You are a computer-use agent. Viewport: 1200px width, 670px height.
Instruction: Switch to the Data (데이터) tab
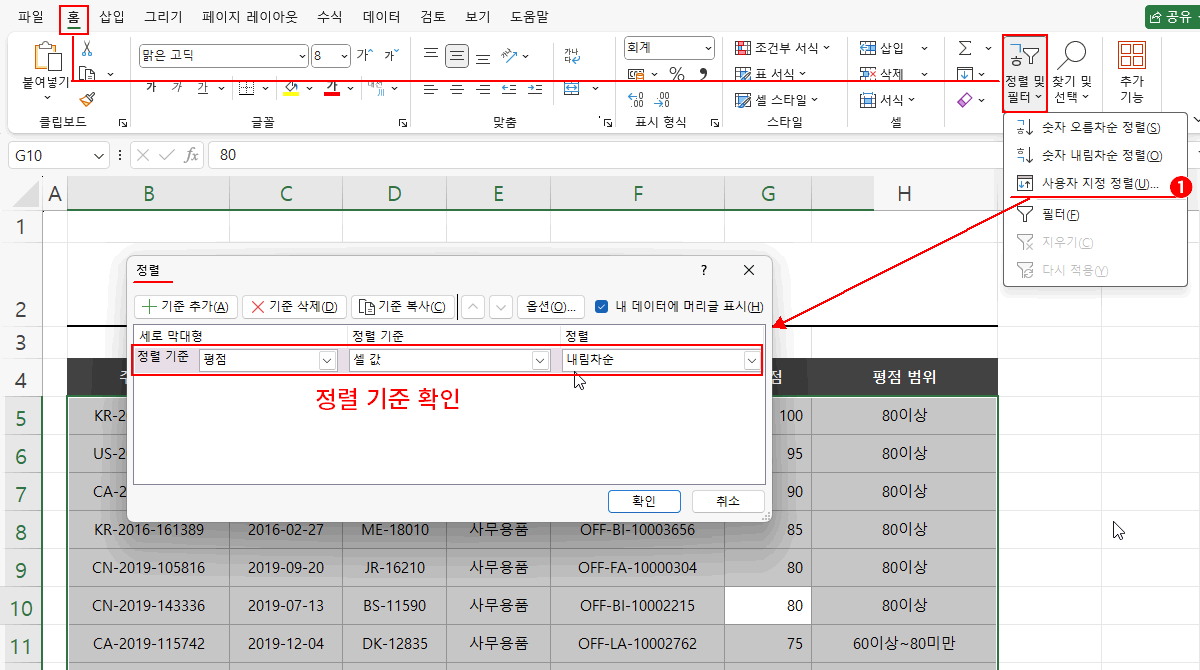[382, 16]
